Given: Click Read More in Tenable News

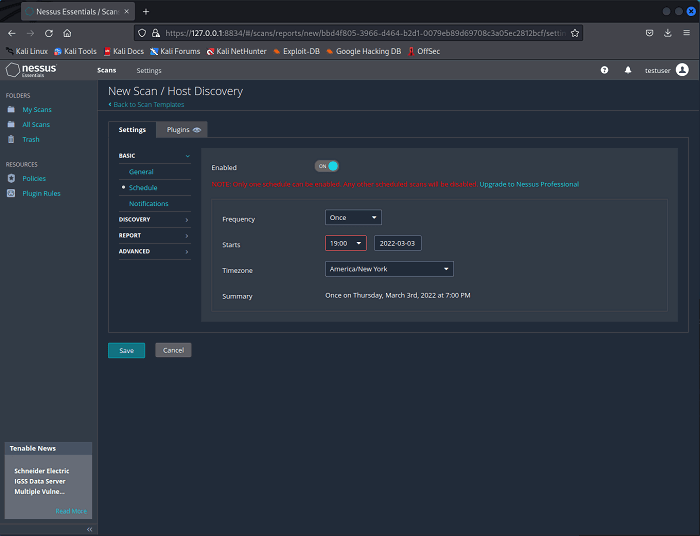Looking at the screenshot, I should [71, 511].
